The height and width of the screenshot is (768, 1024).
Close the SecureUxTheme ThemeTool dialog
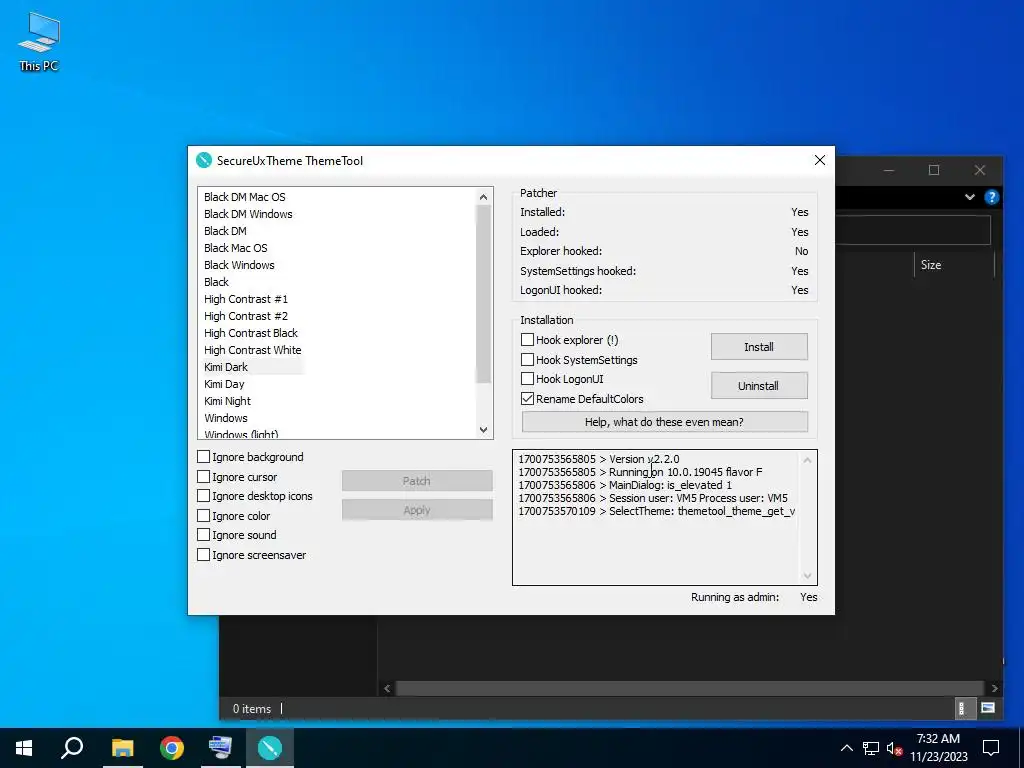(820, 160)
